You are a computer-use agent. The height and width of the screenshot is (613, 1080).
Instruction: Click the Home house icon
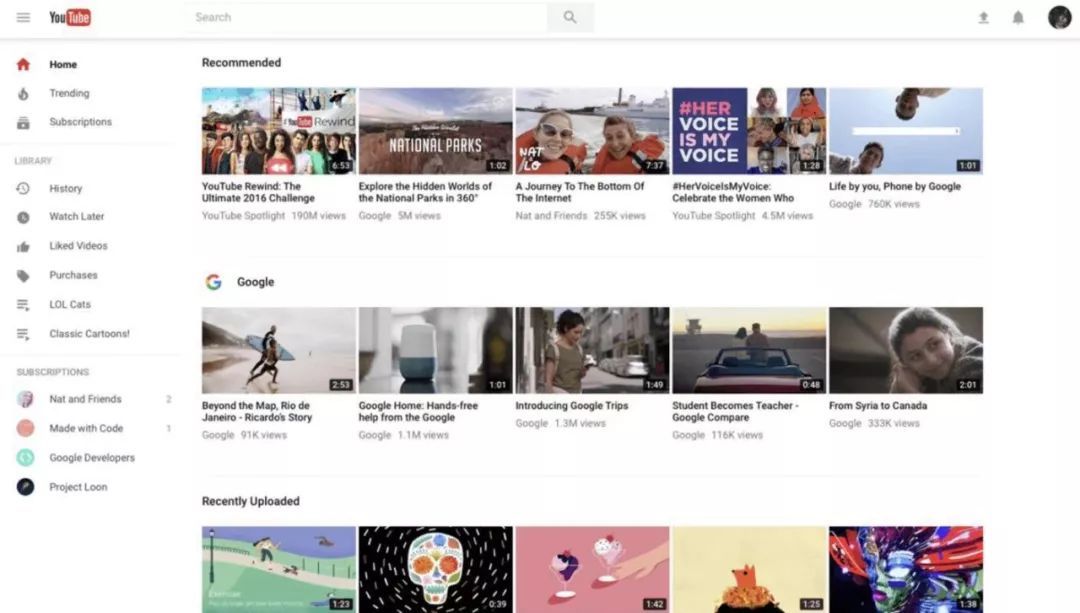coord(23,64)
